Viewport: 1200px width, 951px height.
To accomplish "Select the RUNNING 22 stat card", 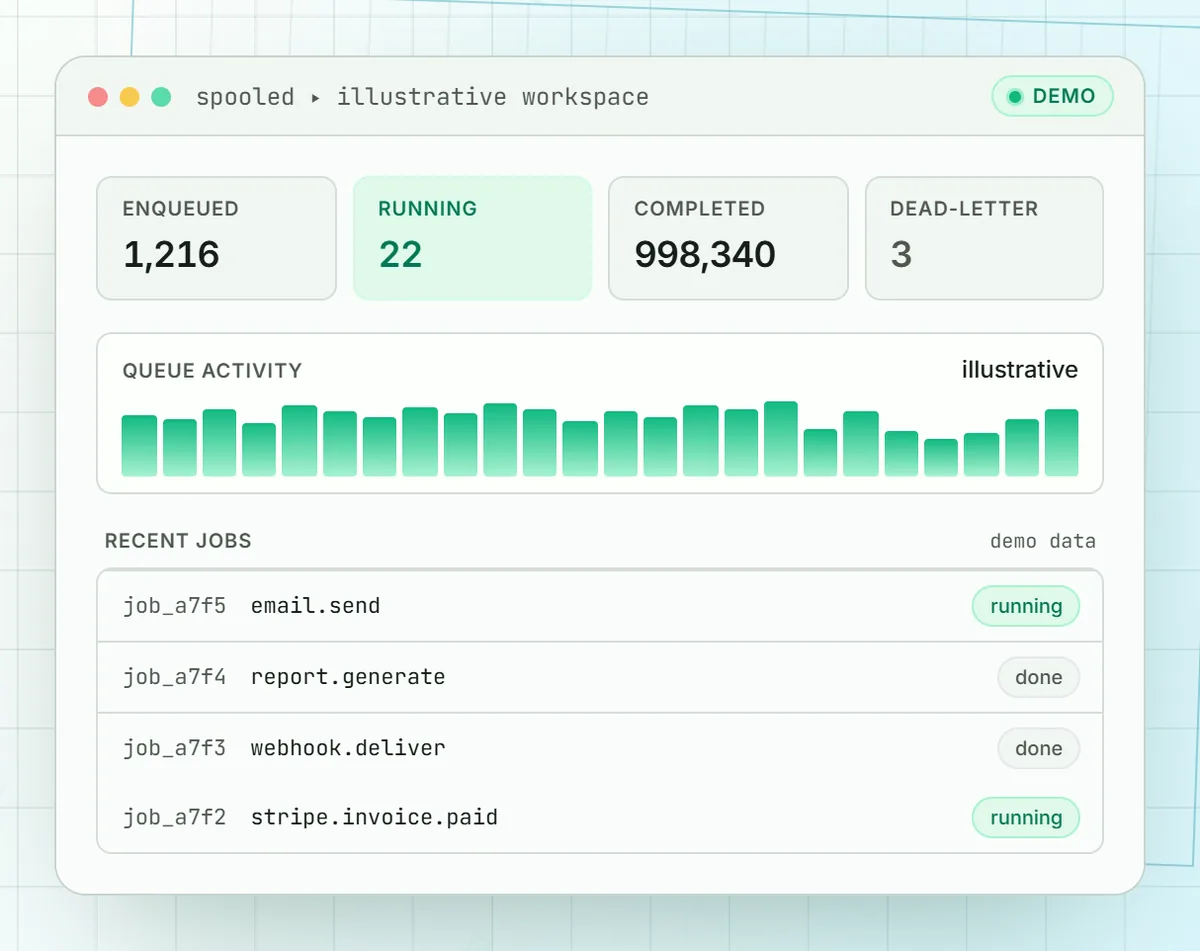I will (x=472, y=238).
